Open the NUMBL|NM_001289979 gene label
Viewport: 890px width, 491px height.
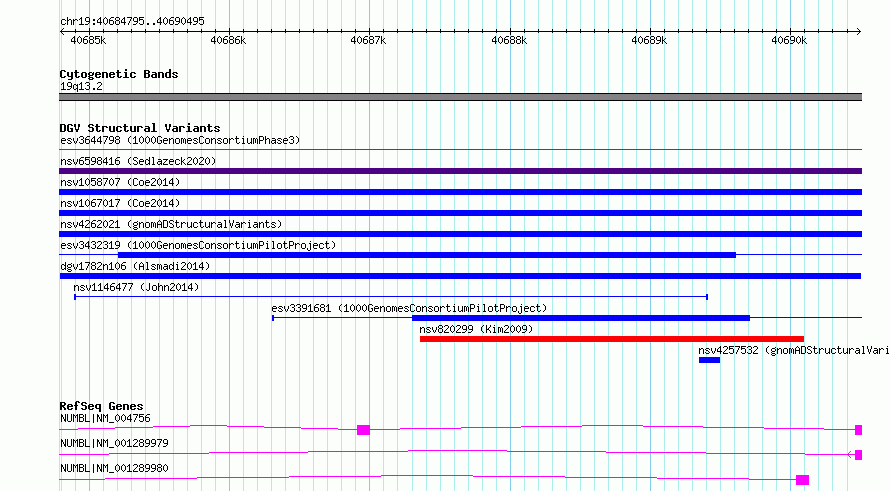[114, 443]
